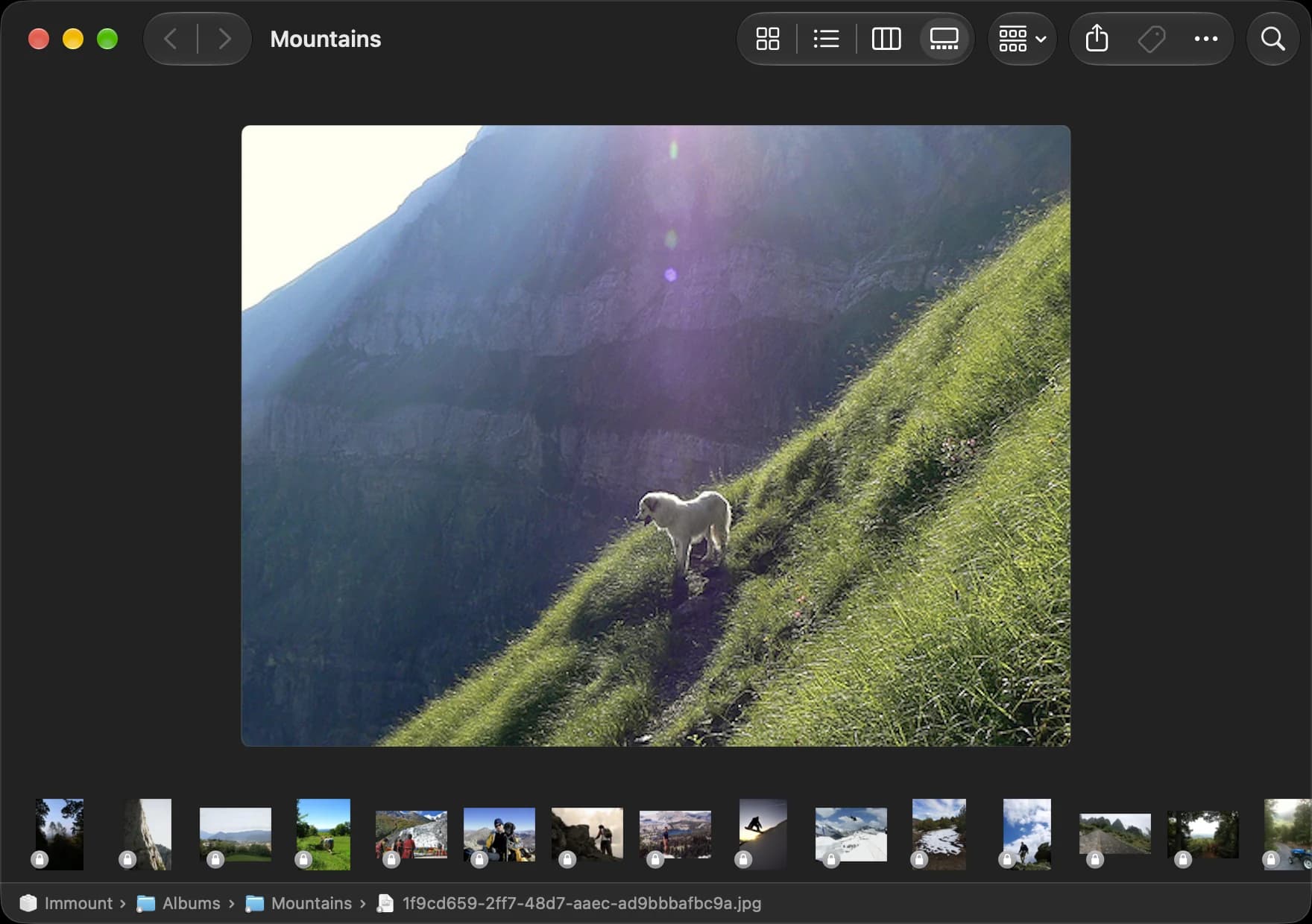The image size is (1312, 924).
Task: Switch to icon grid view
Action: pyautogui.click(x=767, y=39)
